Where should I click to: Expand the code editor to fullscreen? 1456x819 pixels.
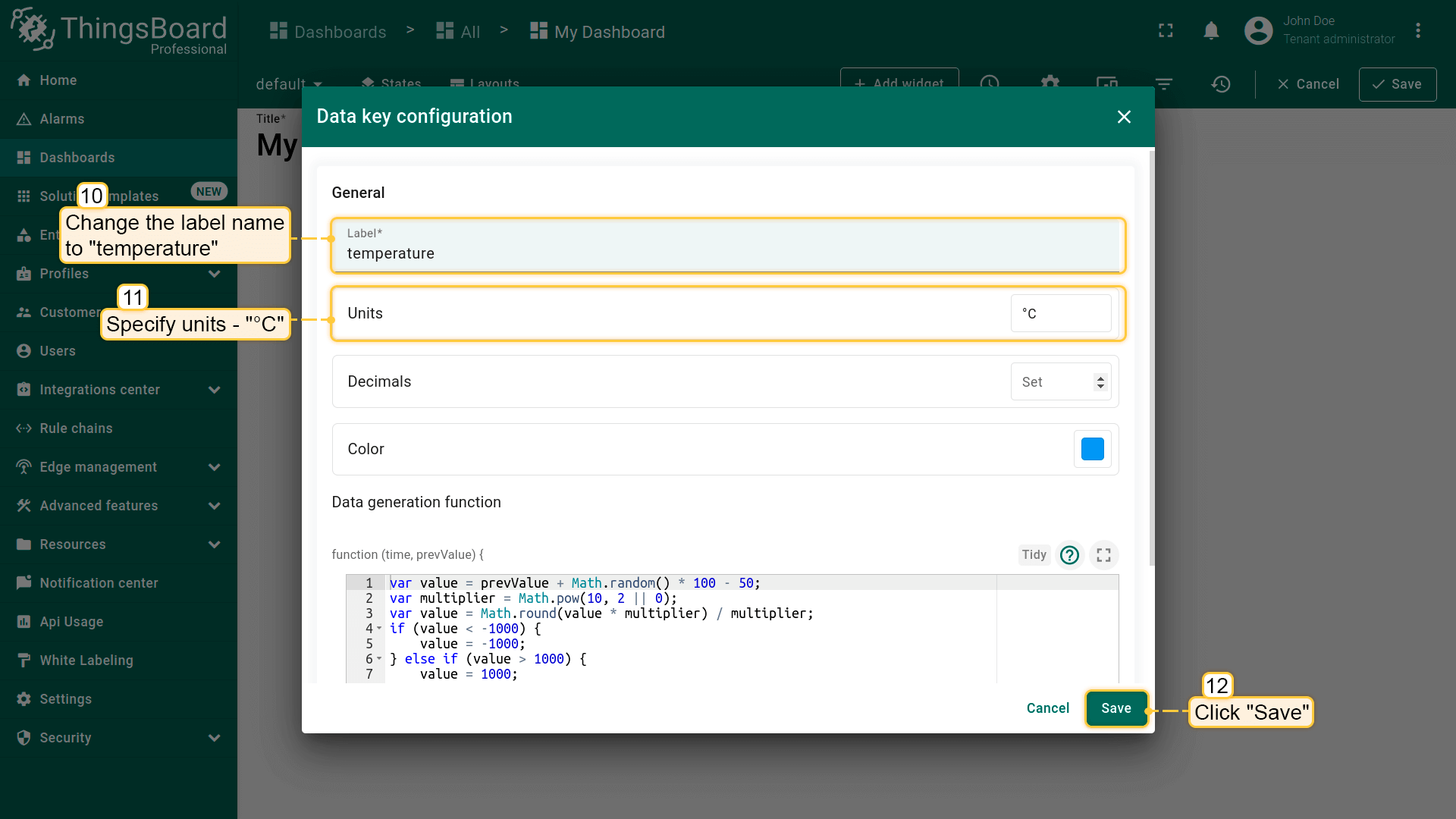point(1104,555)
